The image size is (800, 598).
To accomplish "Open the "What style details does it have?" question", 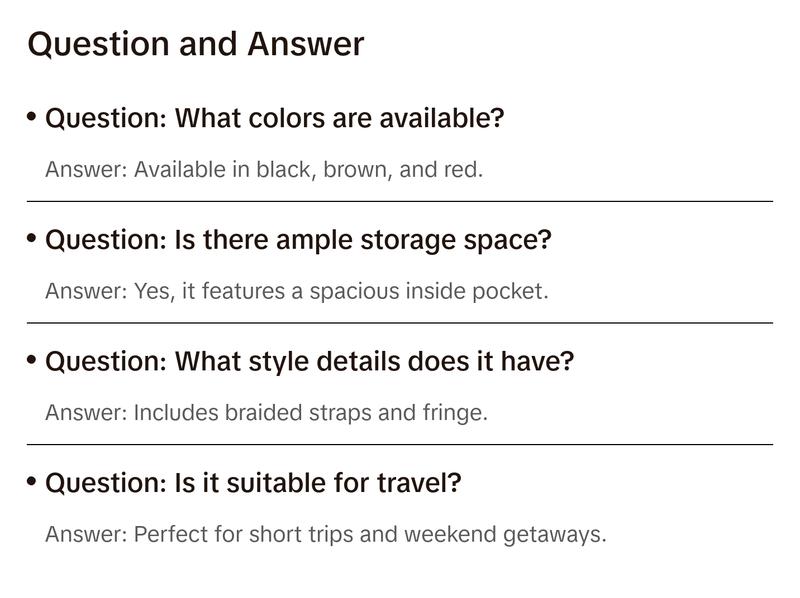I will pos(310,362).
